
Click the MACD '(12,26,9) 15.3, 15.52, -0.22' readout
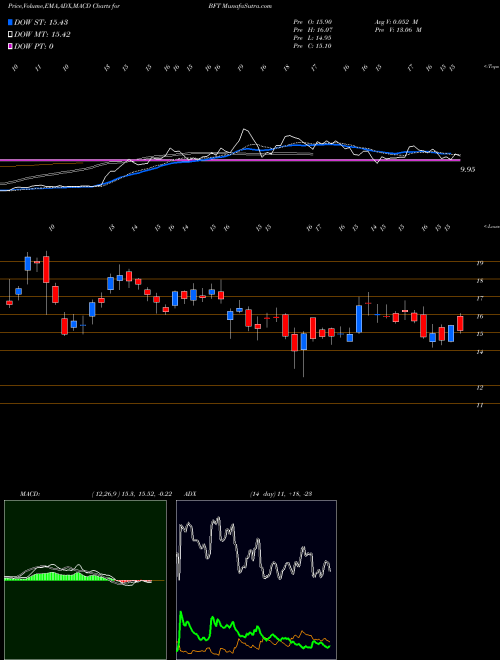[131, 494]
